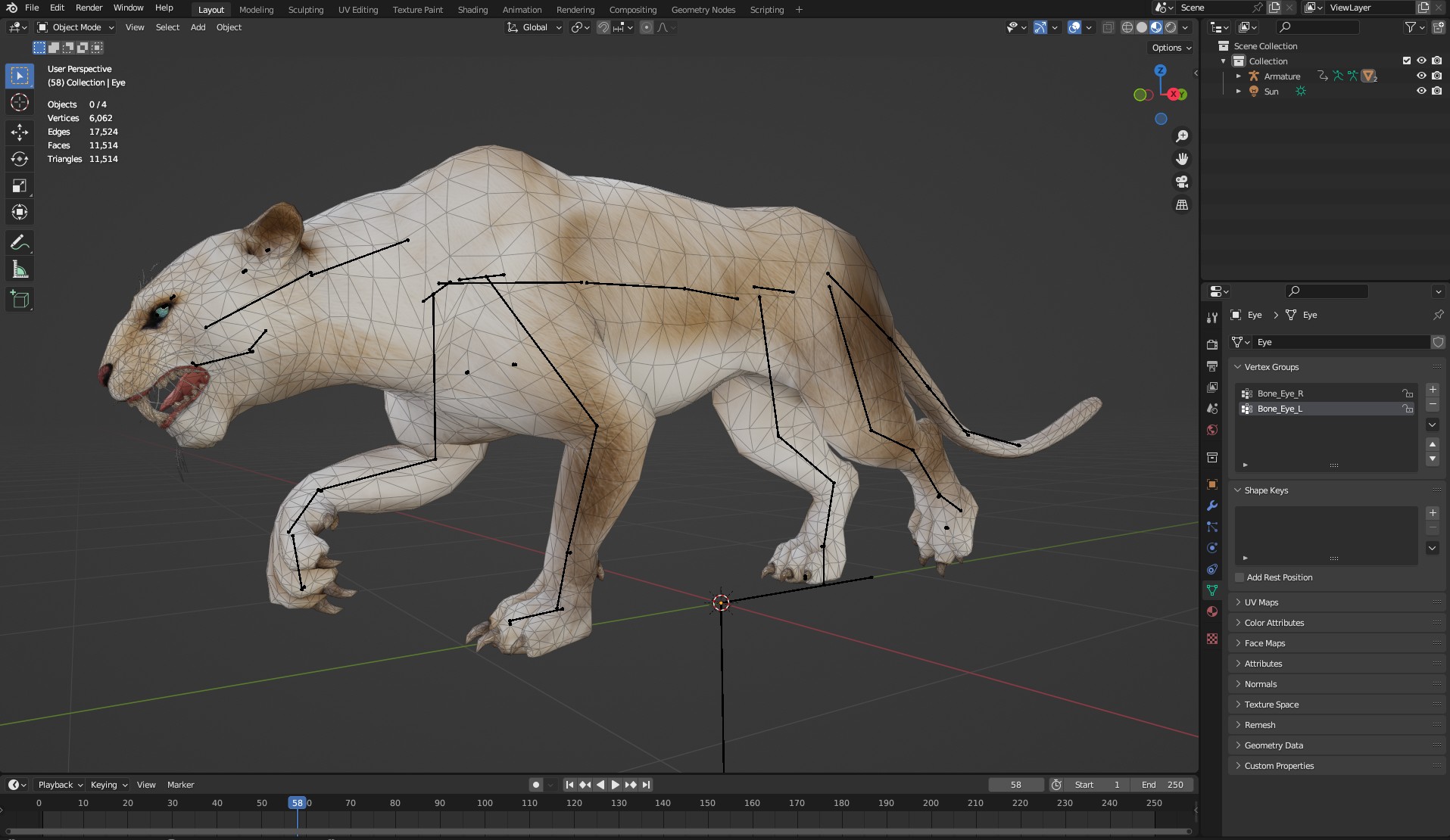
Task: Switch viewport to Rendered shading mode
Action: click(x=1172, y=27)
